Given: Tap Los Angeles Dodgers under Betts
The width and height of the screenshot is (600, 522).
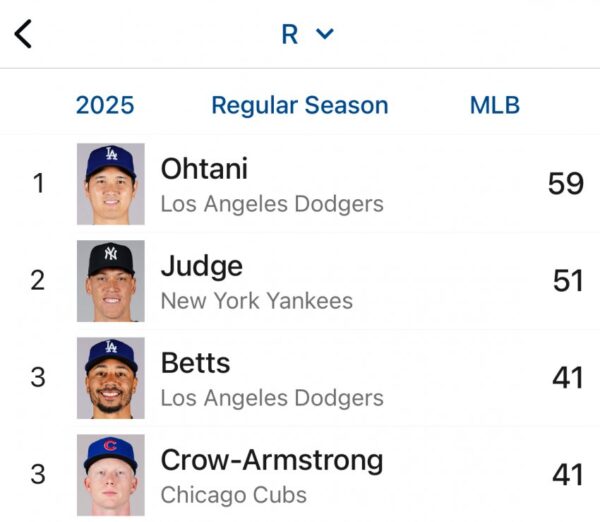Looking at the screenshot, I should 272,398.
